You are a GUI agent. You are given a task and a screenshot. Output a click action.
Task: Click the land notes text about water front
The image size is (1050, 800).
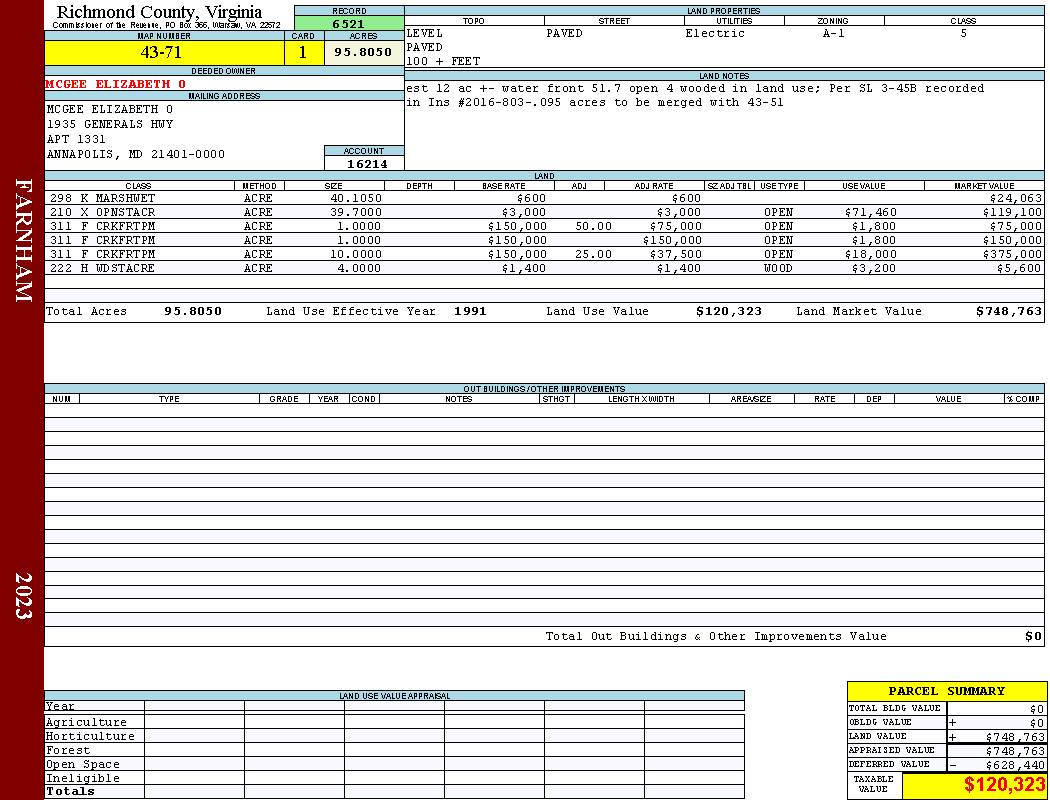tap(695, 95)
